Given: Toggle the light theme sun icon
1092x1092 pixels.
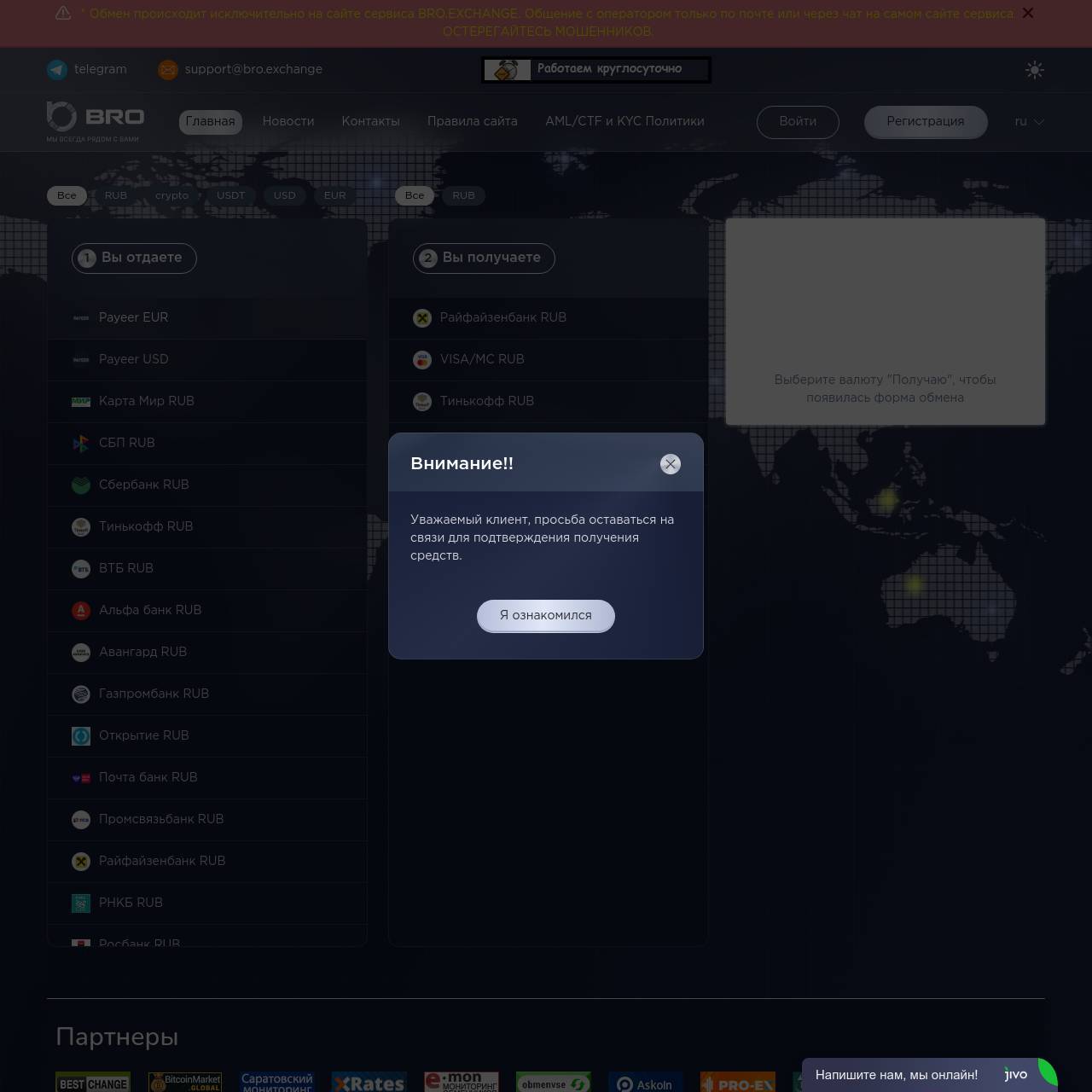Looking at the screenshot, I should pyautogui.click(x=1034, y=70).
